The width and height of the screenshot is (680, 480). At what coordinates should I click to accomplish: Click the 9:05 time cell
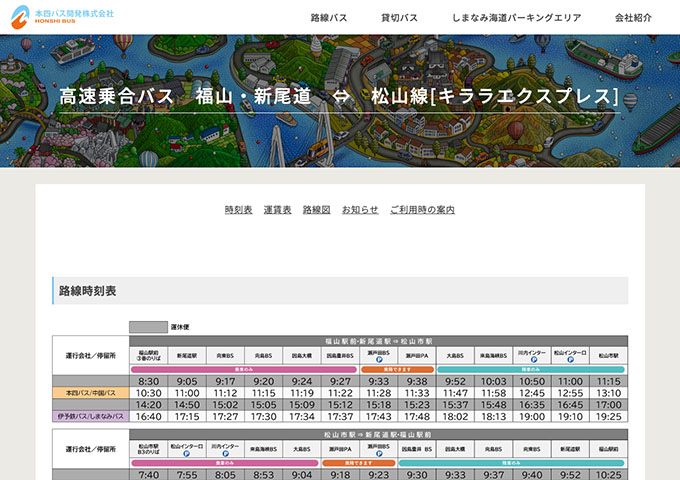(x=187, y=382)
